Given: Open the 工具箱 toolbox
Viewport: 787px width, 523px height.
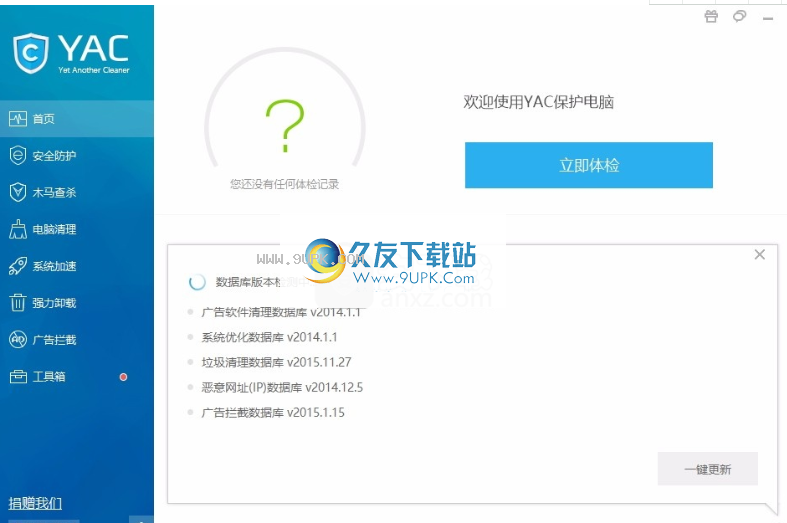Looking at the screenshot, I should 77,376.
